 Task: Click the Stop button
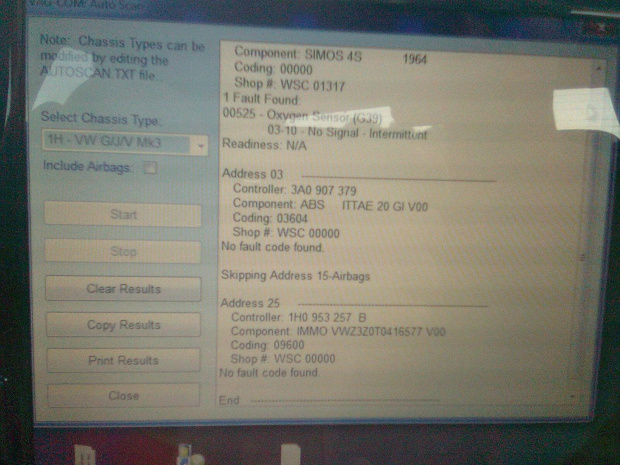(x=123, y=251)
